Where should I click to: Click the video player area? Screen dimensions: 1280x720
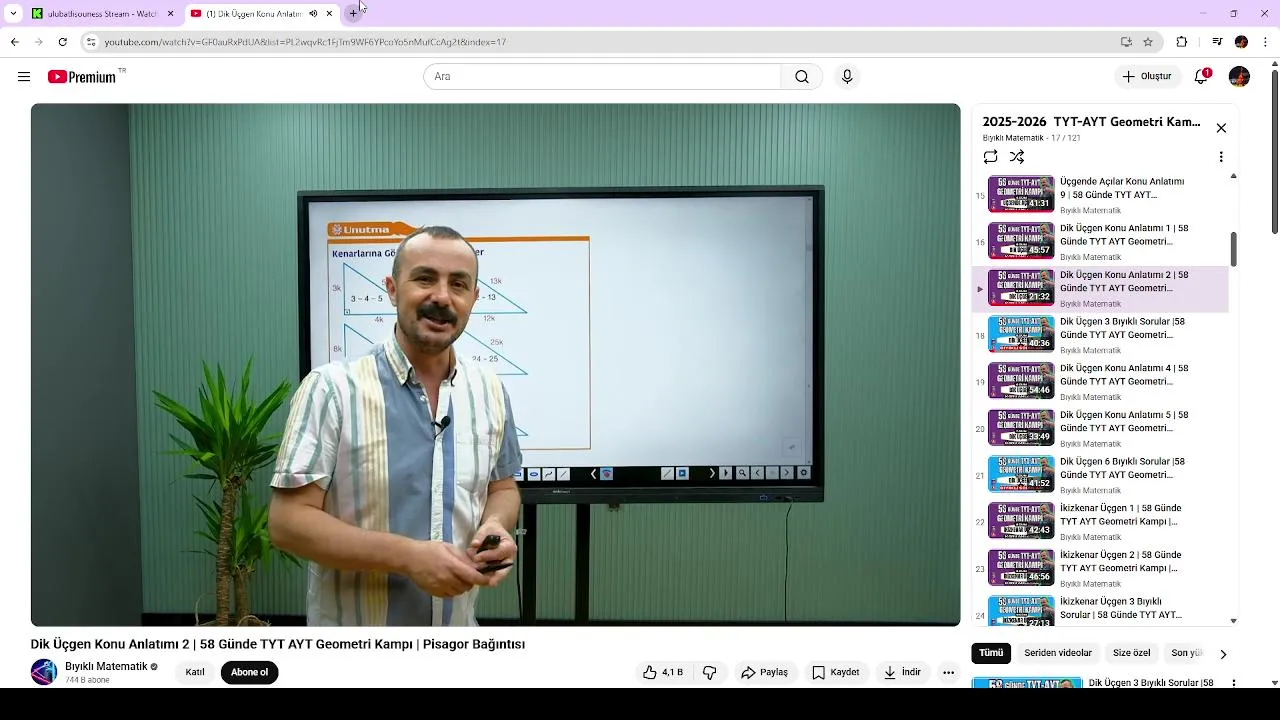point(495,364)
